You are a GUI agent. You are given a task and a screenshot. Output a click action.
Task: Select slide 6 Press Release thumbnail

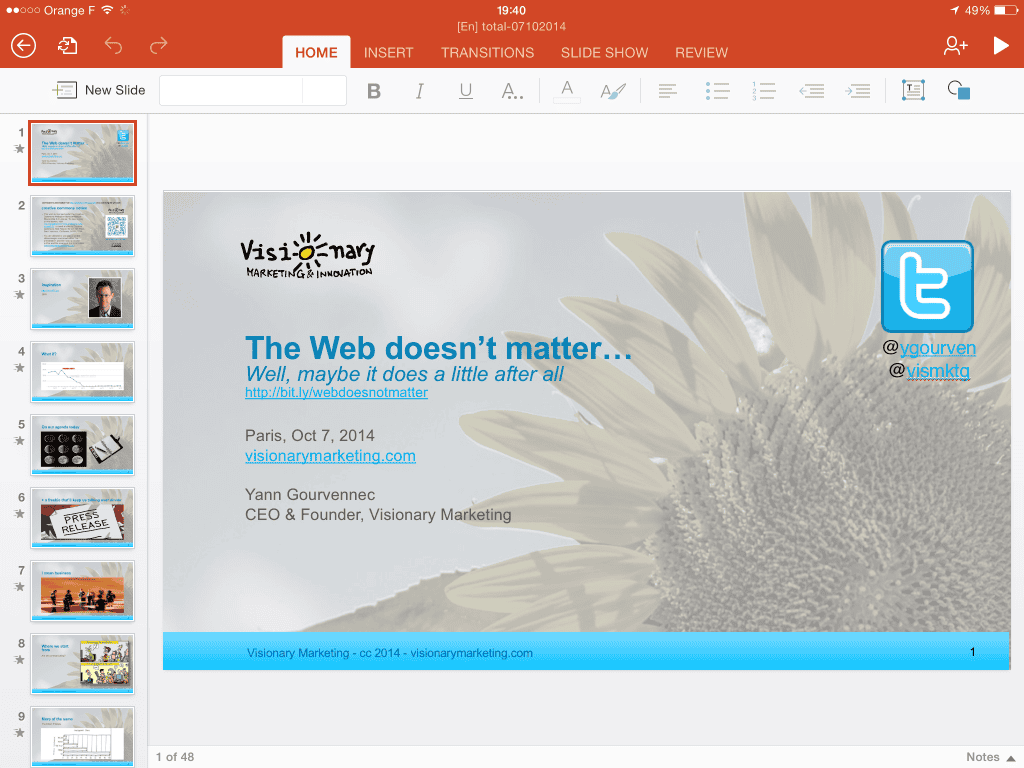82,518
